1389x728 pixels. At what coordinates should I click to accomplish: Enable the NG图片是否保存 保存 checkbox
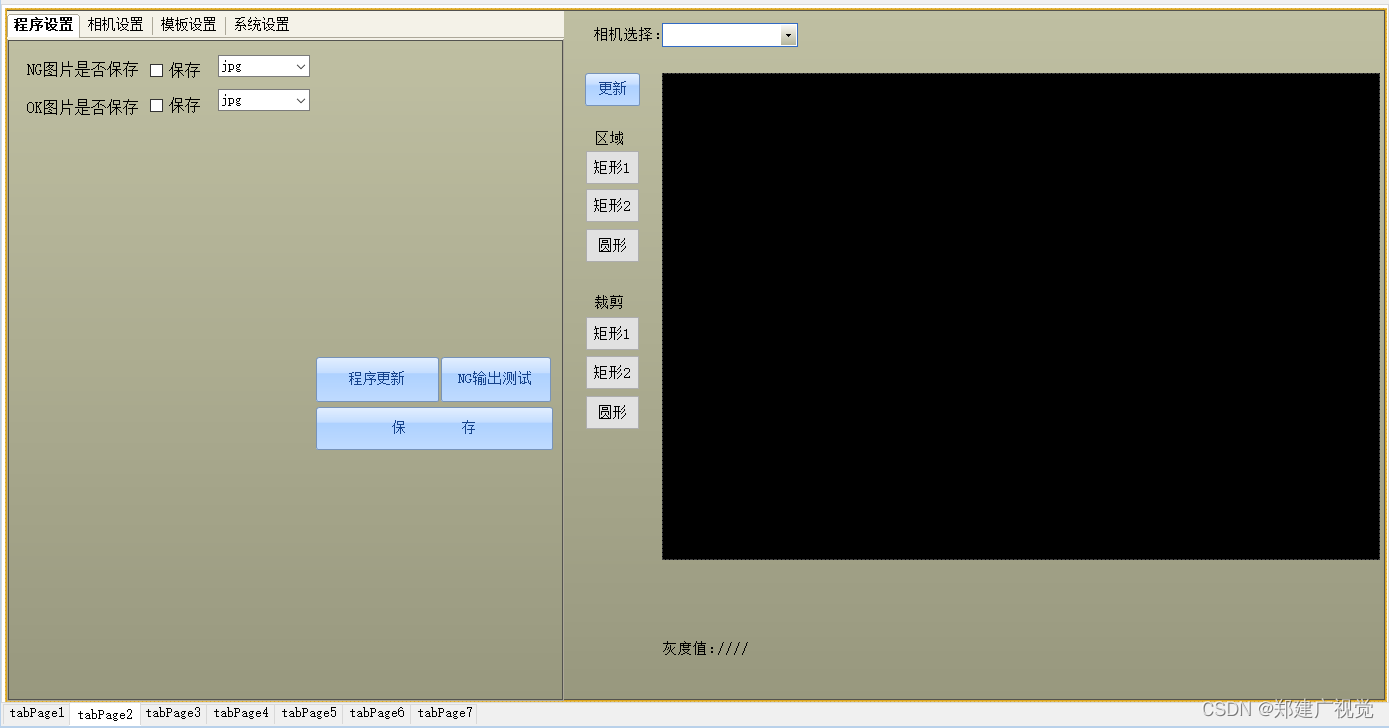(x=156, y=70)
